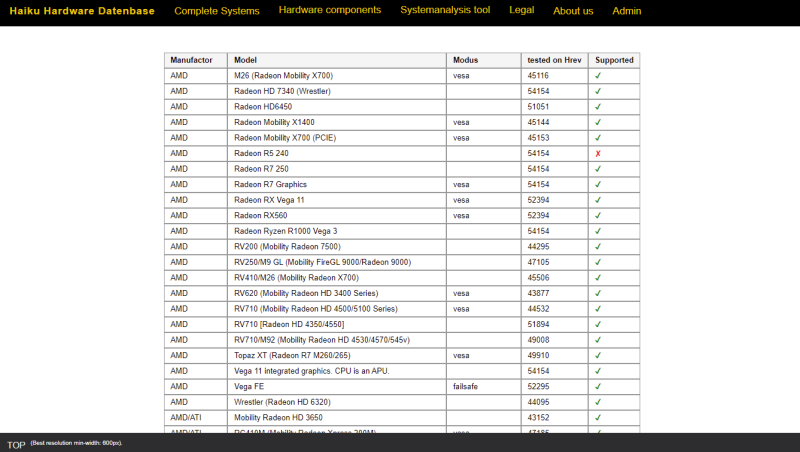The image size is (800, 452).
Task: Select the Radeon Ryzen R1000 Vega 3 cell
Action: point(337,231)
